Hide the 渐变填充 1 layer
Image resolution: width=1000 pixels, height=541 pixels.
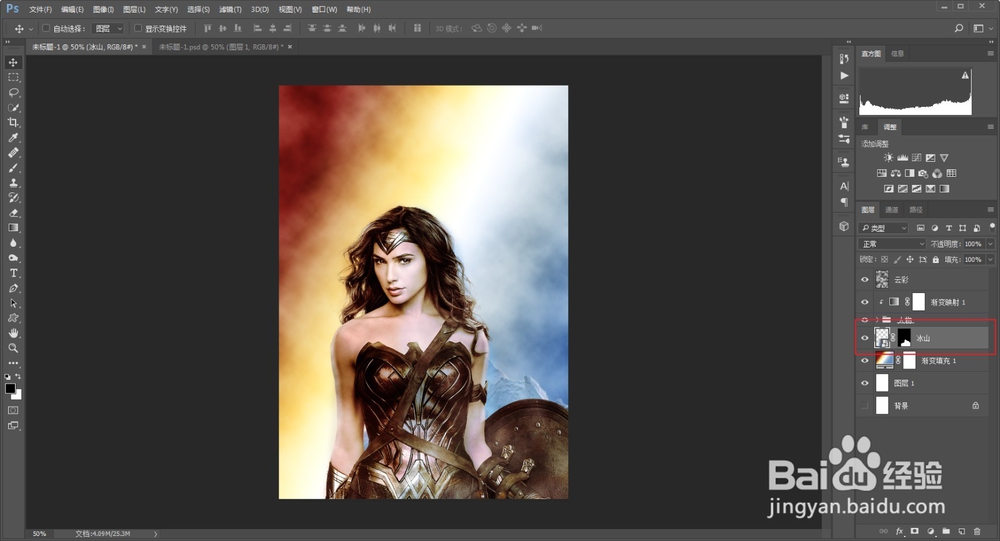(x=865, y=360)
